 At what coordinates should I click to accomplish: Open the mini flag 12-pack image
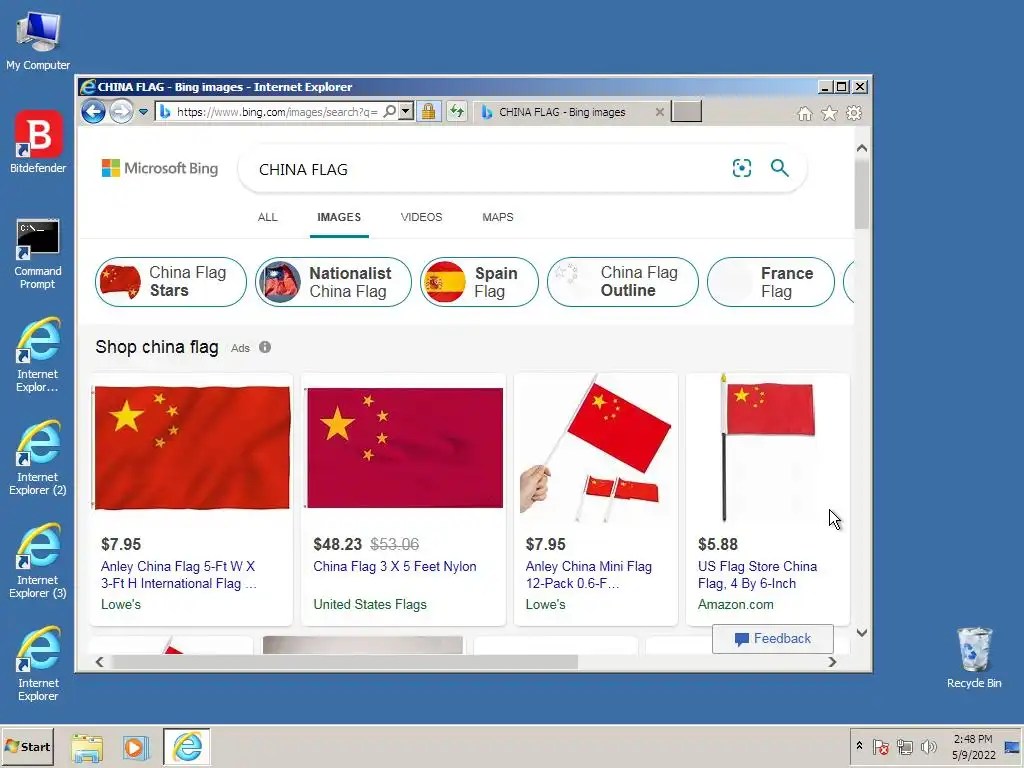click(596, 448)
